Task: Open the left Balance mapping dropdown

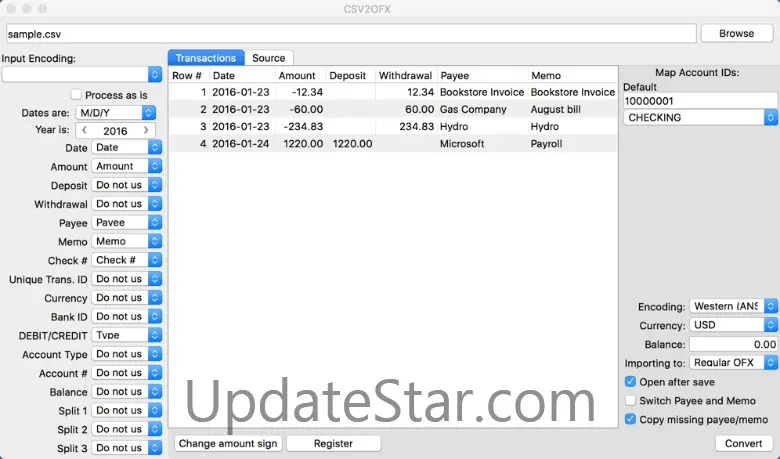Action: pos(127,391)
